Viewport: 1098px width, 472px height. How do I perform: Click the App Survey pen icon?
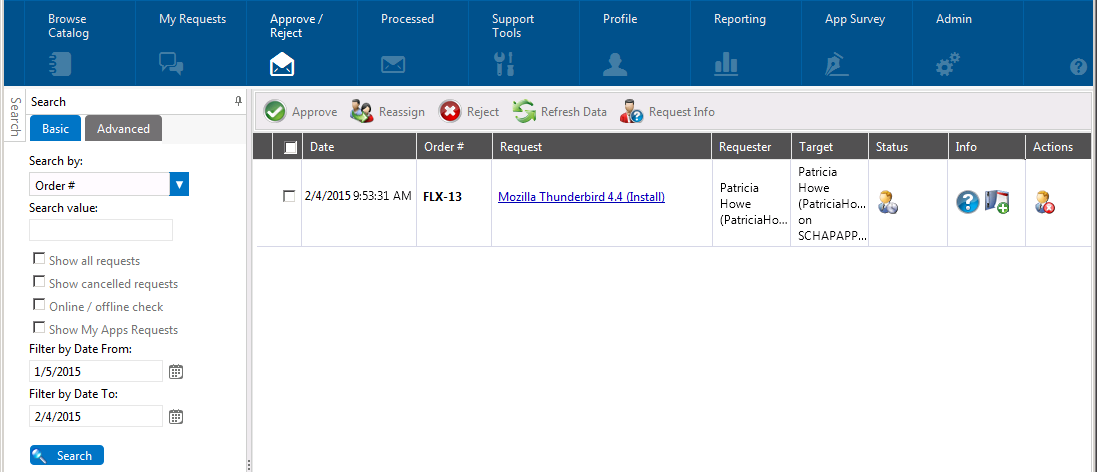tap(837, 65)
